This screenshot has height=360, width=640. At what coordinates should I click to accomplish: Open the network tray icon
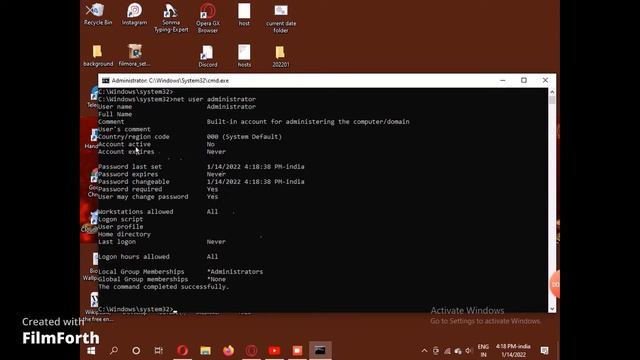(447, 351)
